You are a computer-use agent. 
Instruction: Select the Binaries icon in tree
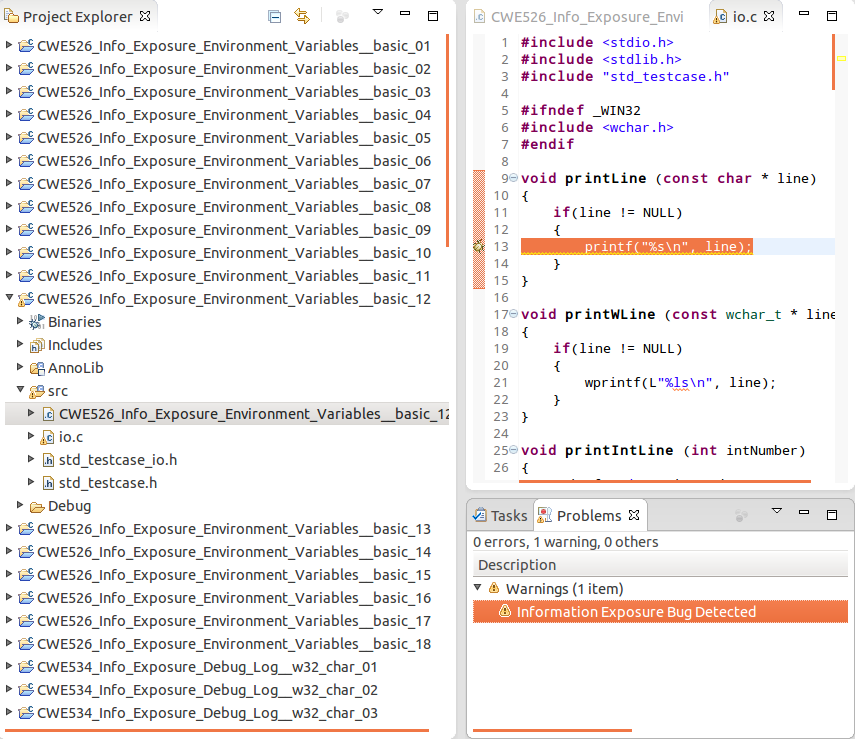[x=37, y=322]
